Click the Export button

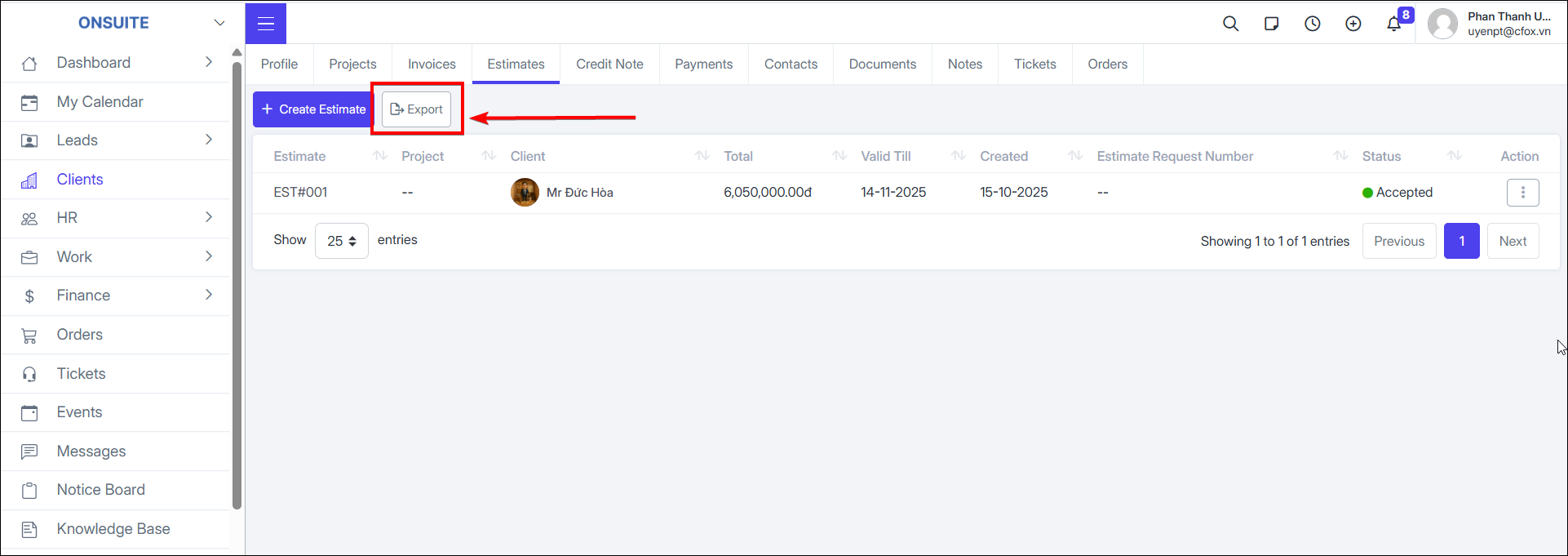coord(416,109)
